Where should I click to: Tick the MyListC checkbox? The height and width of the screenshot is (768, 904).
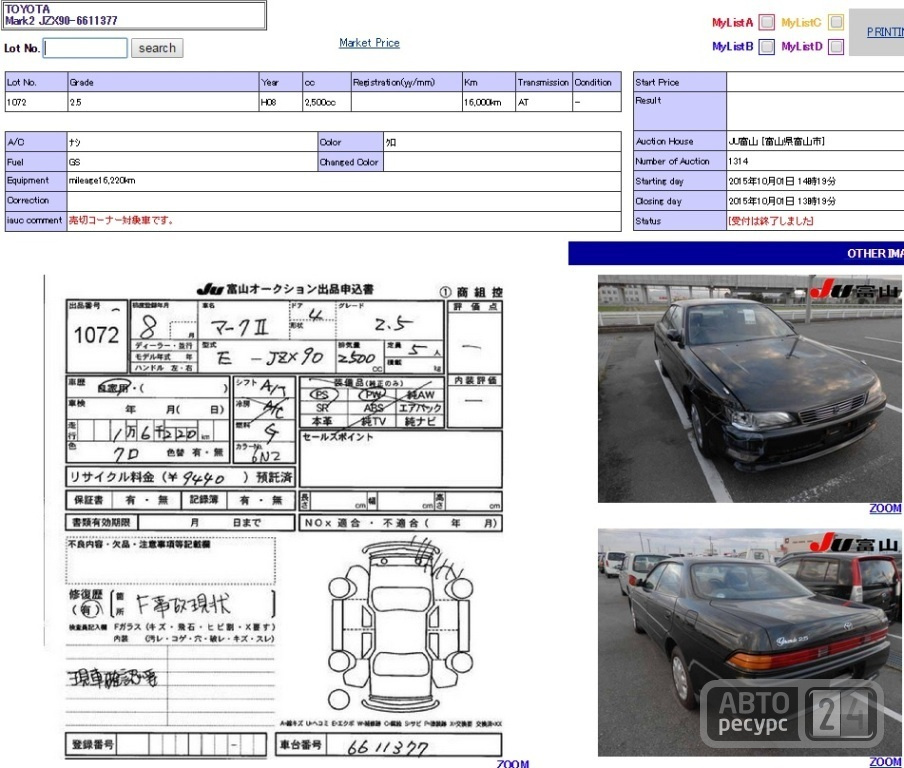[x=835, y=22]
